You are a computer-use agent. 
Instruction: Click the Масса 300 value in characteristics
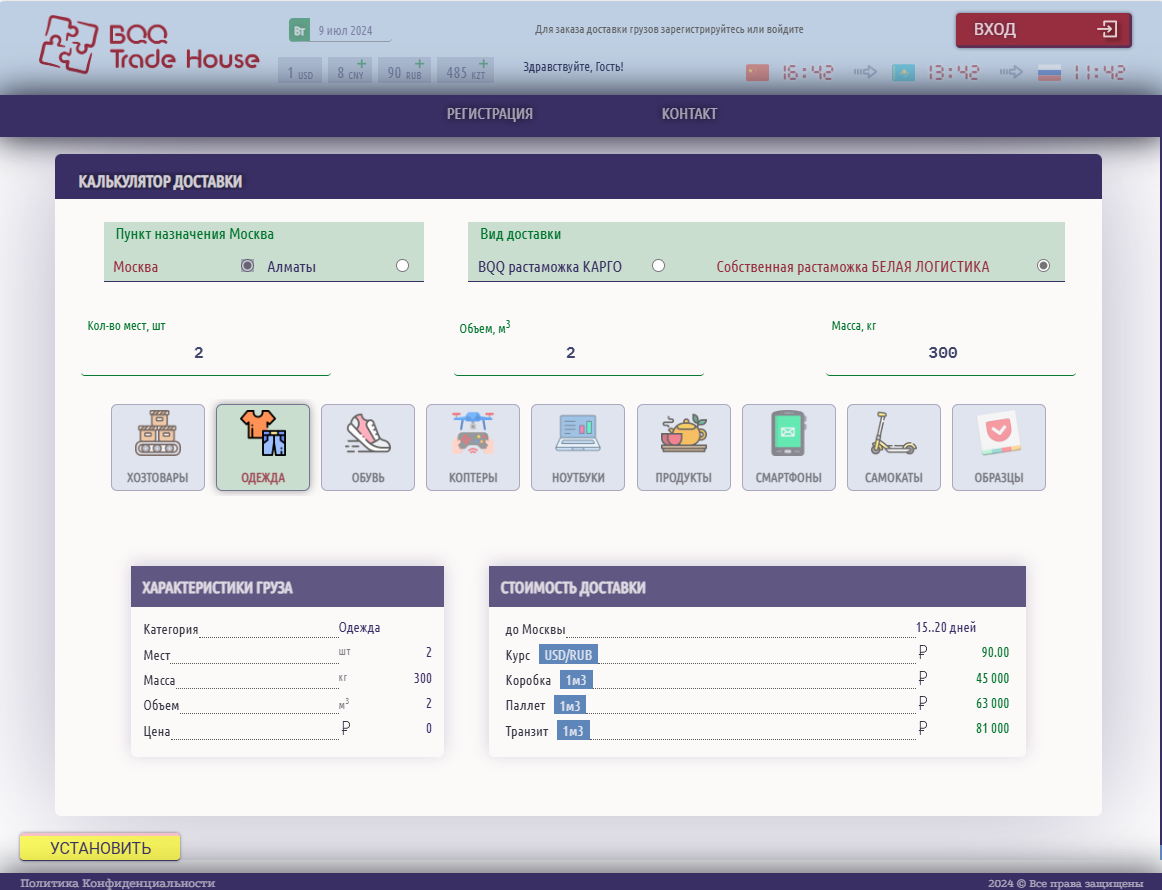pyautogui.click(x=422, y=678)
